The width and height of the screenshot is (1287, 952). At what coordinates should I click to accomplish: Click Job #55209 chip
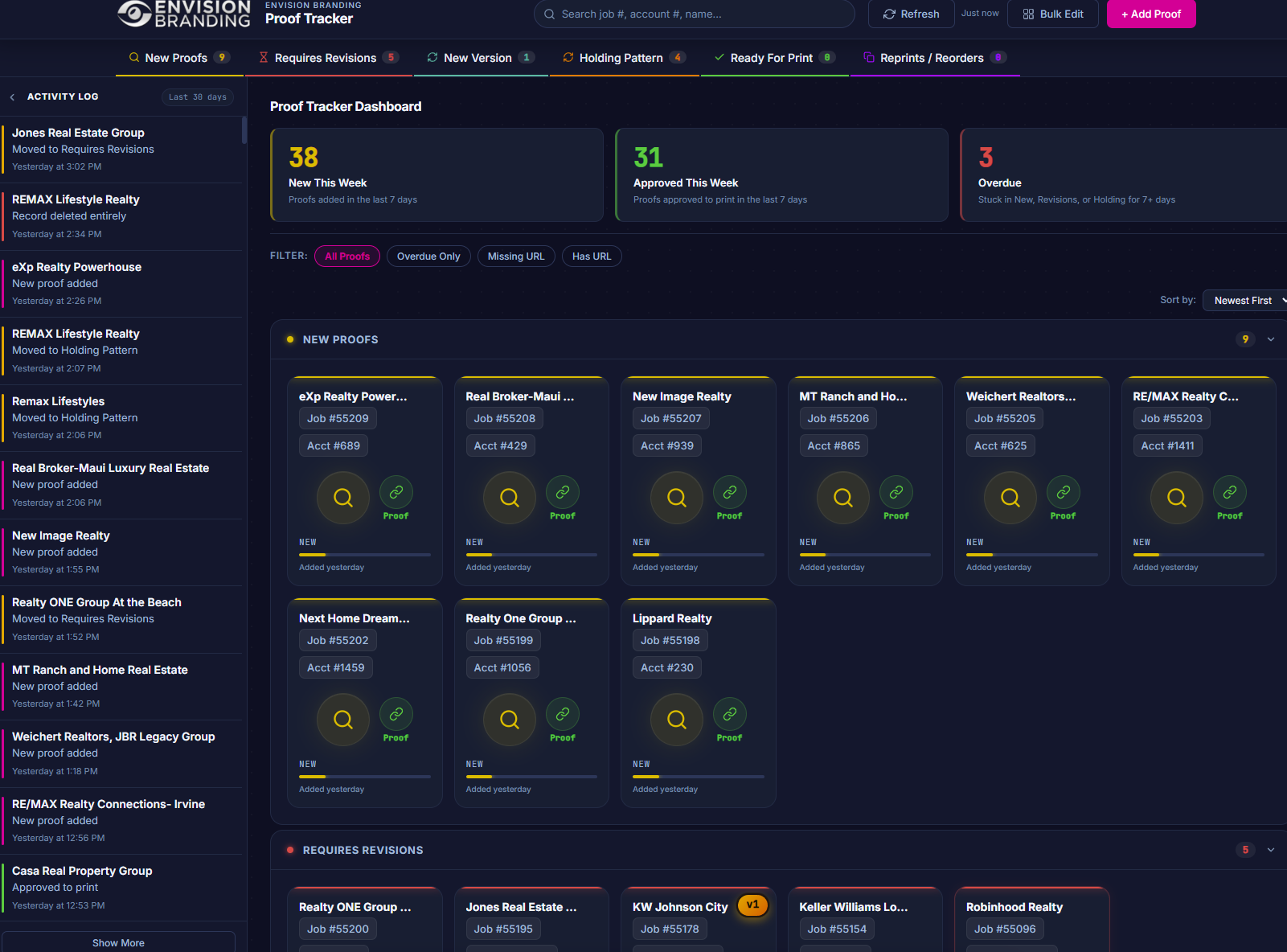338,418
